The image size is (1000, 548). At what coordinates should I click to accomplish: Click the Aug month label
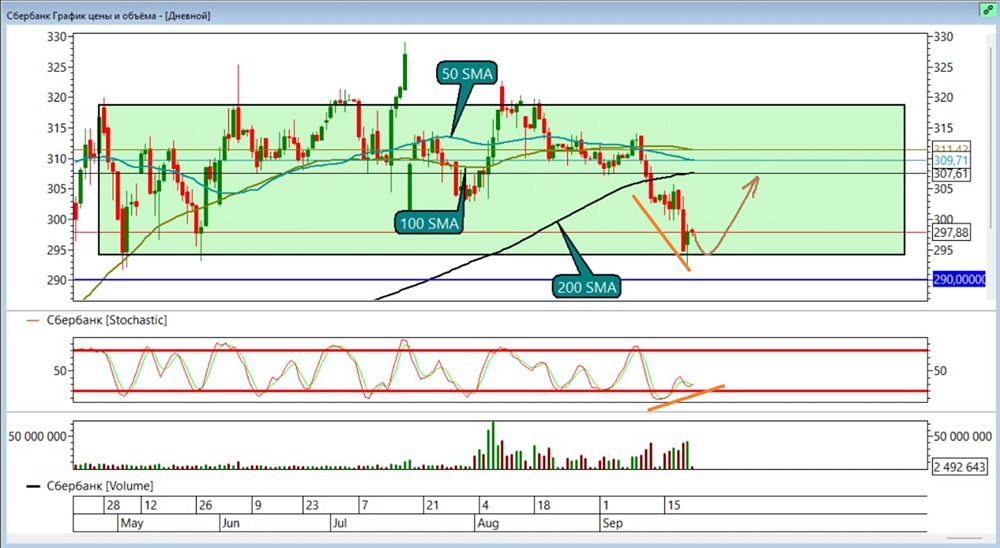(488, 523)
